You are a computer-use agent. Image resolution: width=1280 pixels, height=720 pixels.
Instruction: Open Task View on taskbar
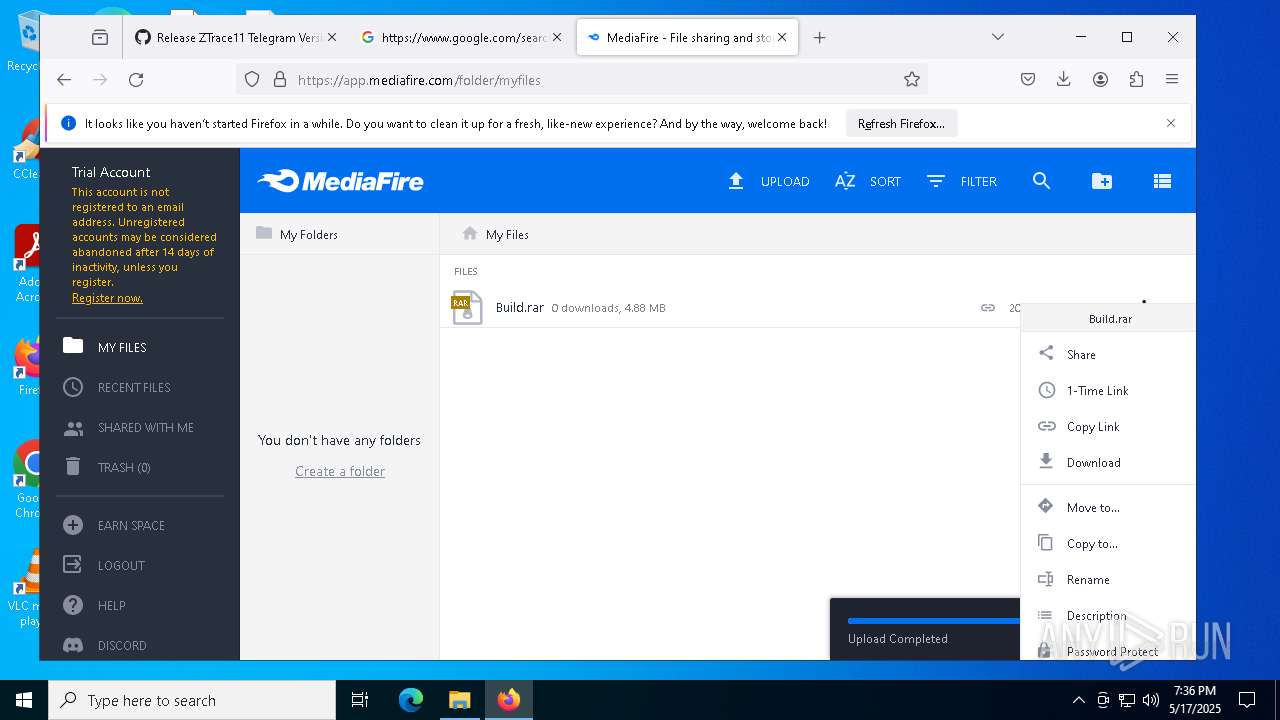pyautogui.click(x=360, y=700)
